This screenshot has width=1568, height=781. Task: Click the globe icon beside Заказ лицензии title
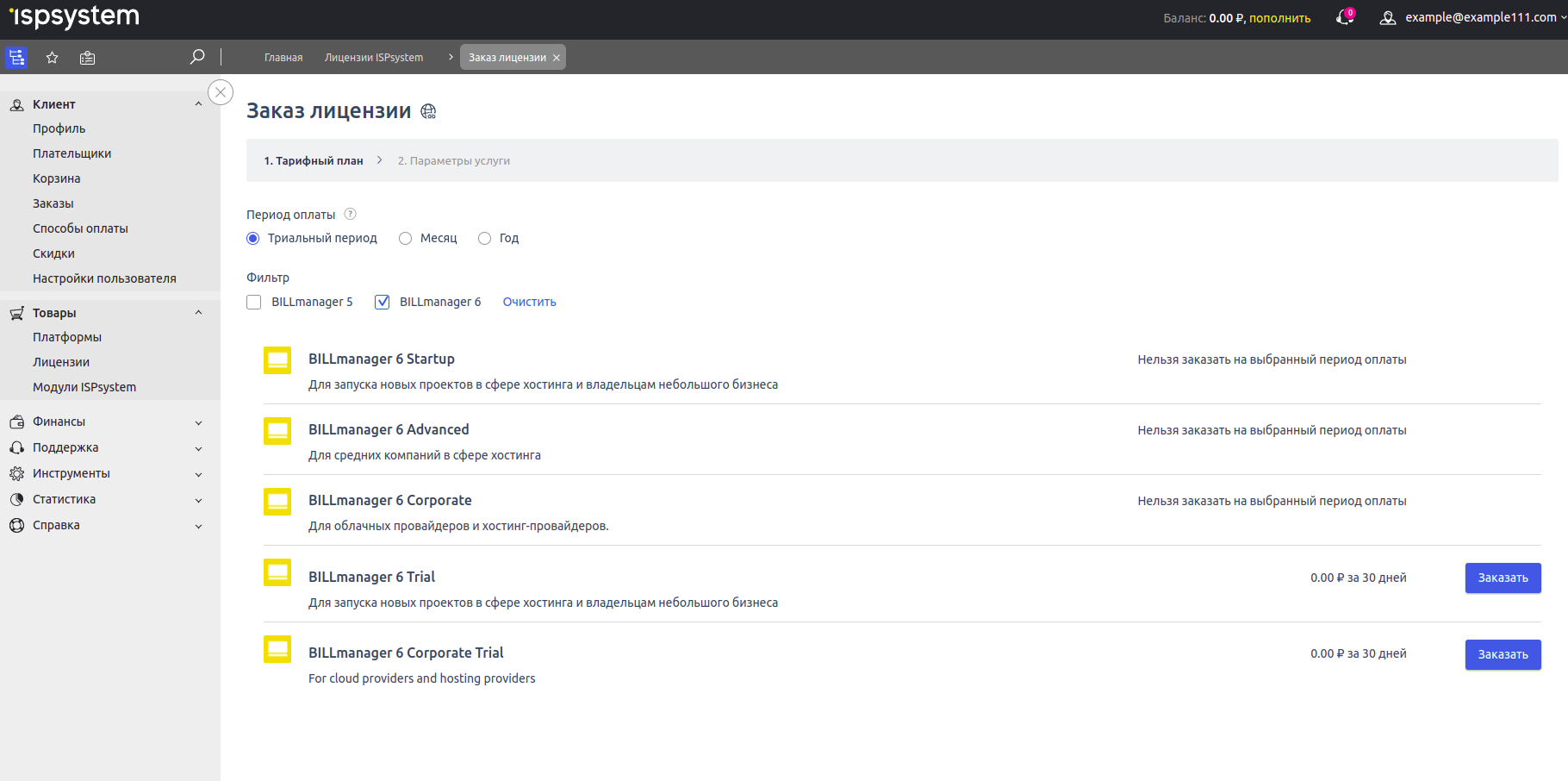[428, 111]
